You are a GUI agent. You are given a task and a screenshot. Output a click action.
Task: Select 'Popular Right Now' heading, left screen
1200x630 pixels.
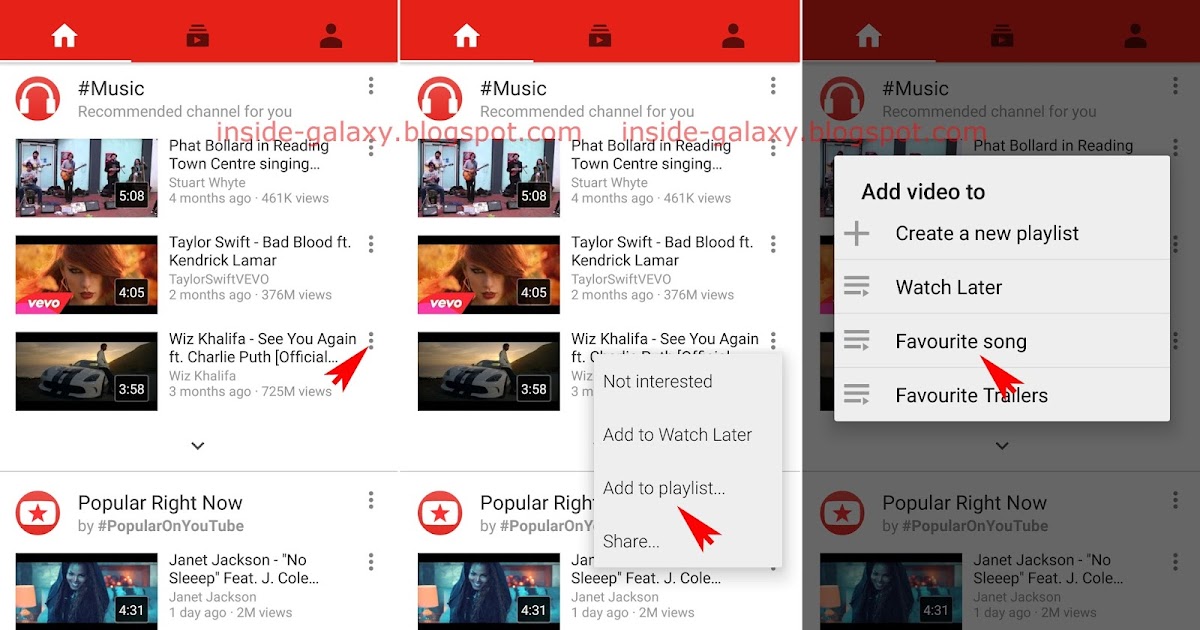click(x=160, y=503)
